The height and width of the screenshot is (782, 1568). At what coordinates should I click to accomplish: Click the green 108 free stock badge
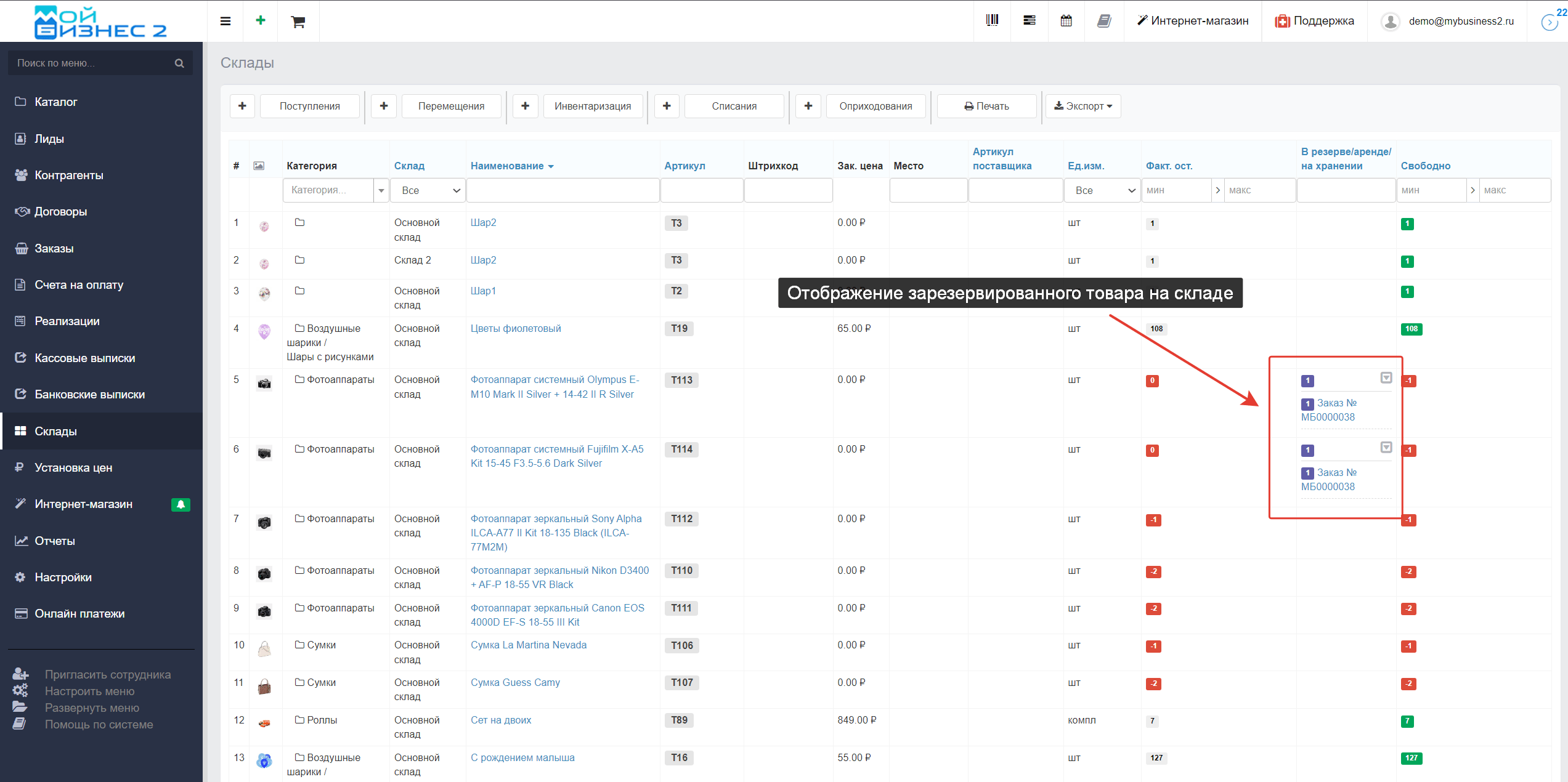click(x=1412, y=329)
